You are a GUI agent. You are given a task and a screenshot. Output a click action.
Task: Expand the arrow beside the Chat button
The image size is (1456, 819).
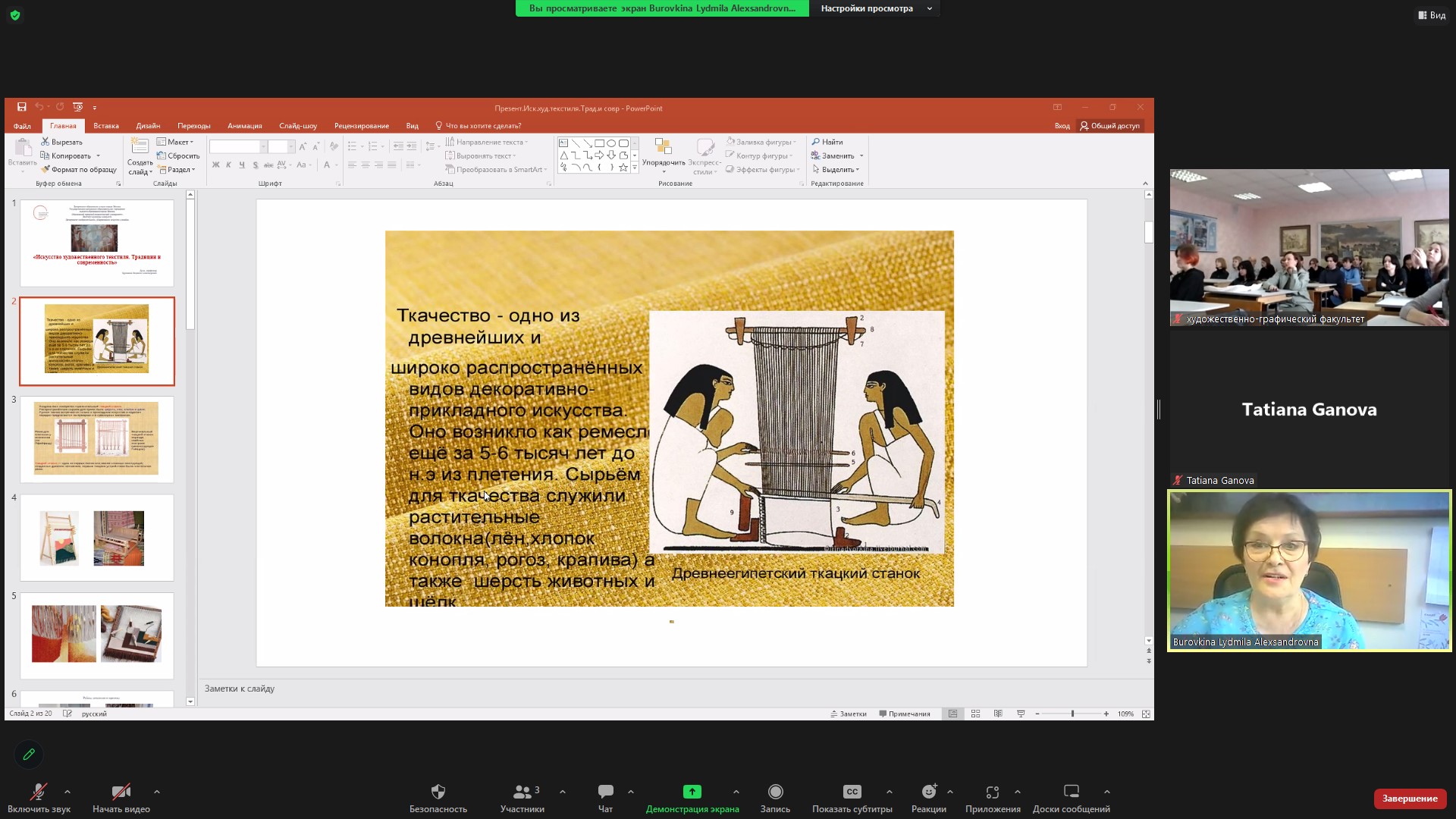(631, 792)
